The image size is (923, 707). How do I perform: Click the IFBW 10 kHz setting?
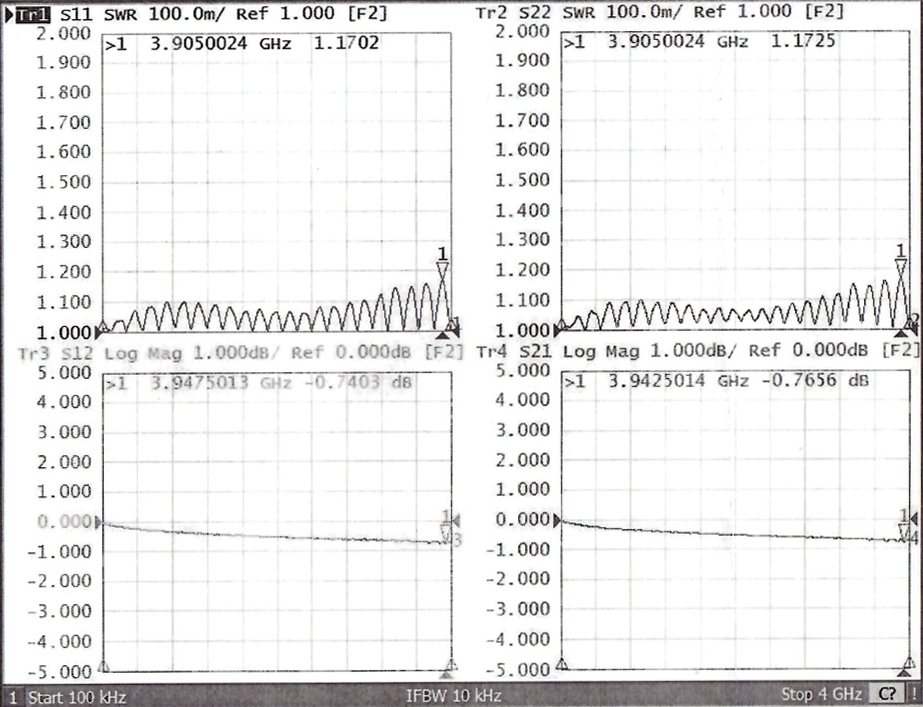(x=453, y=695)
